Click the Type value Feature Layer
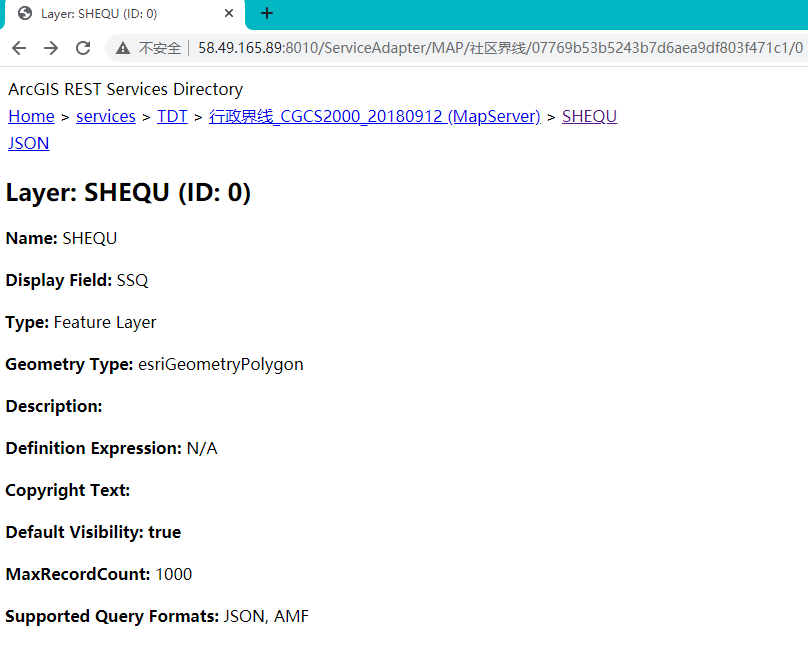Viewport: 808px width, 645px height. point(105,322)
